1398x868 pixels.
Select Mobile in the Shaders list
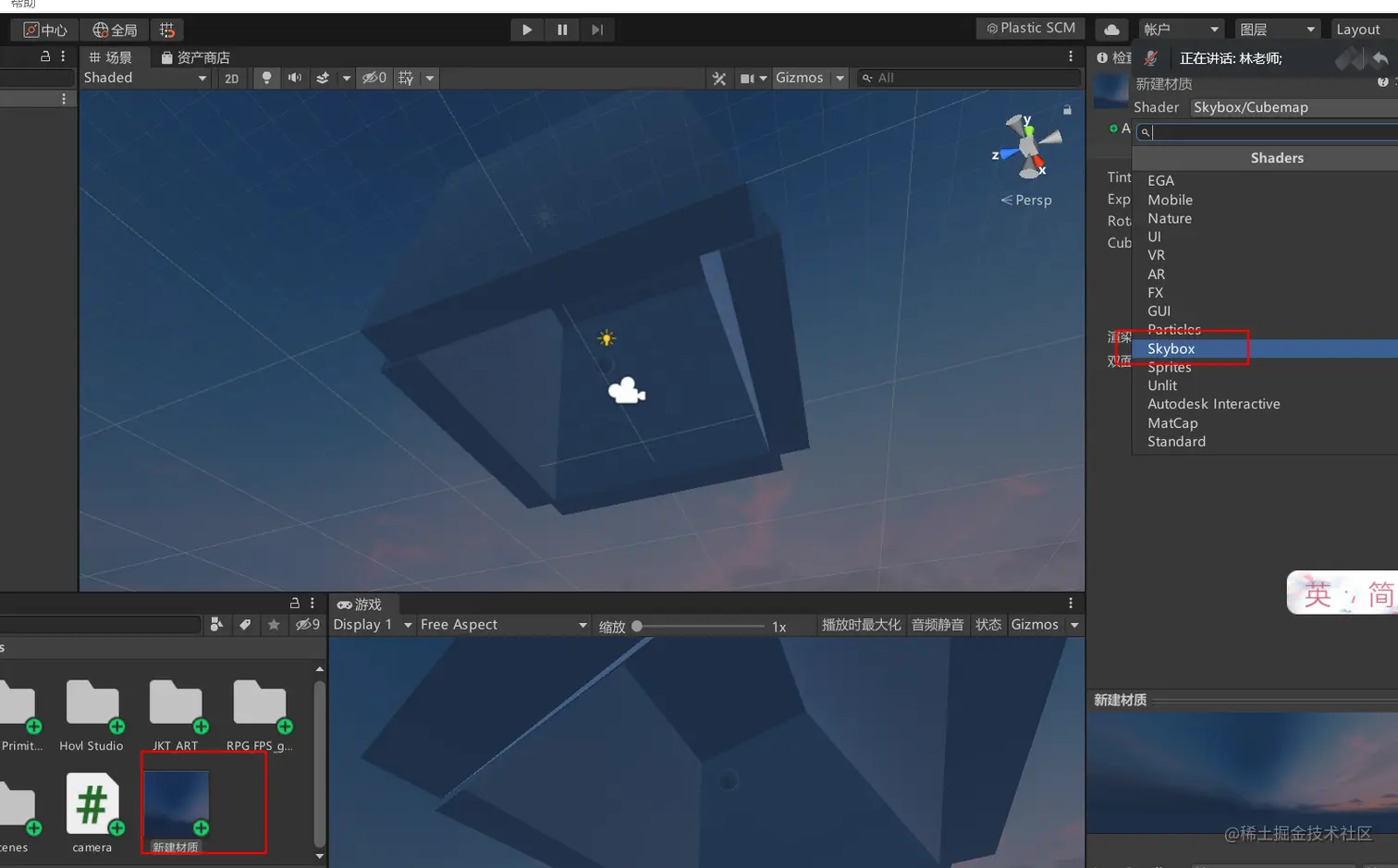tap(1266, 200)
